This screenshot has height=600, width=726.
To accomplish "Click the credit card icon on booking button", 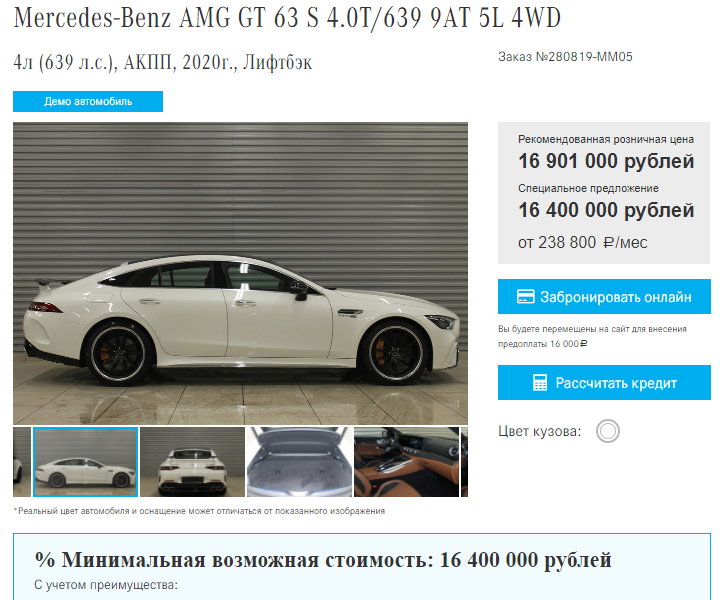I will (525, 297).
